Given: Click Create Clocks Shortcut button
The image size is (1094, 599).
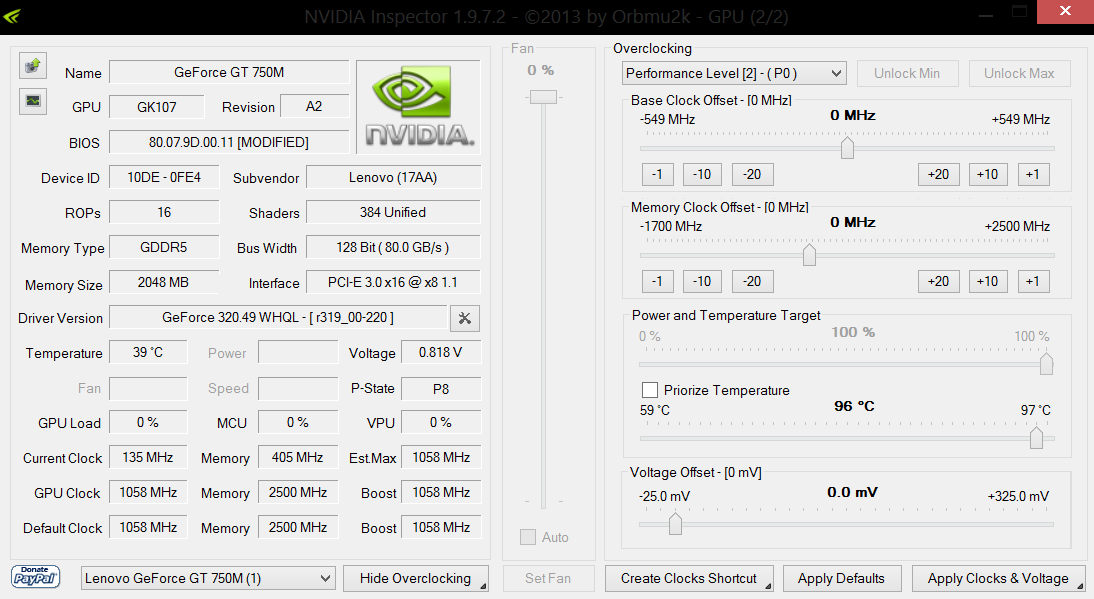Looking at the screenshot, I should (x=689, y=578).
